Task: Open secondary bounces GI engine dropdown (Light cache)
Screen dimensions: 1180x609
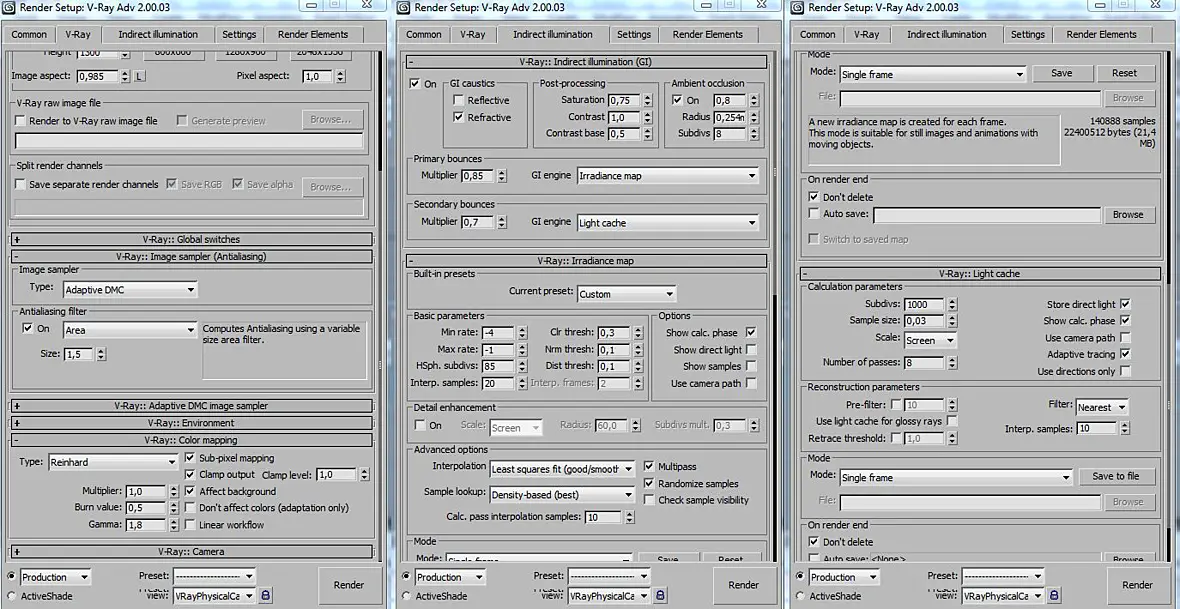Action: (x=668, y=223)
